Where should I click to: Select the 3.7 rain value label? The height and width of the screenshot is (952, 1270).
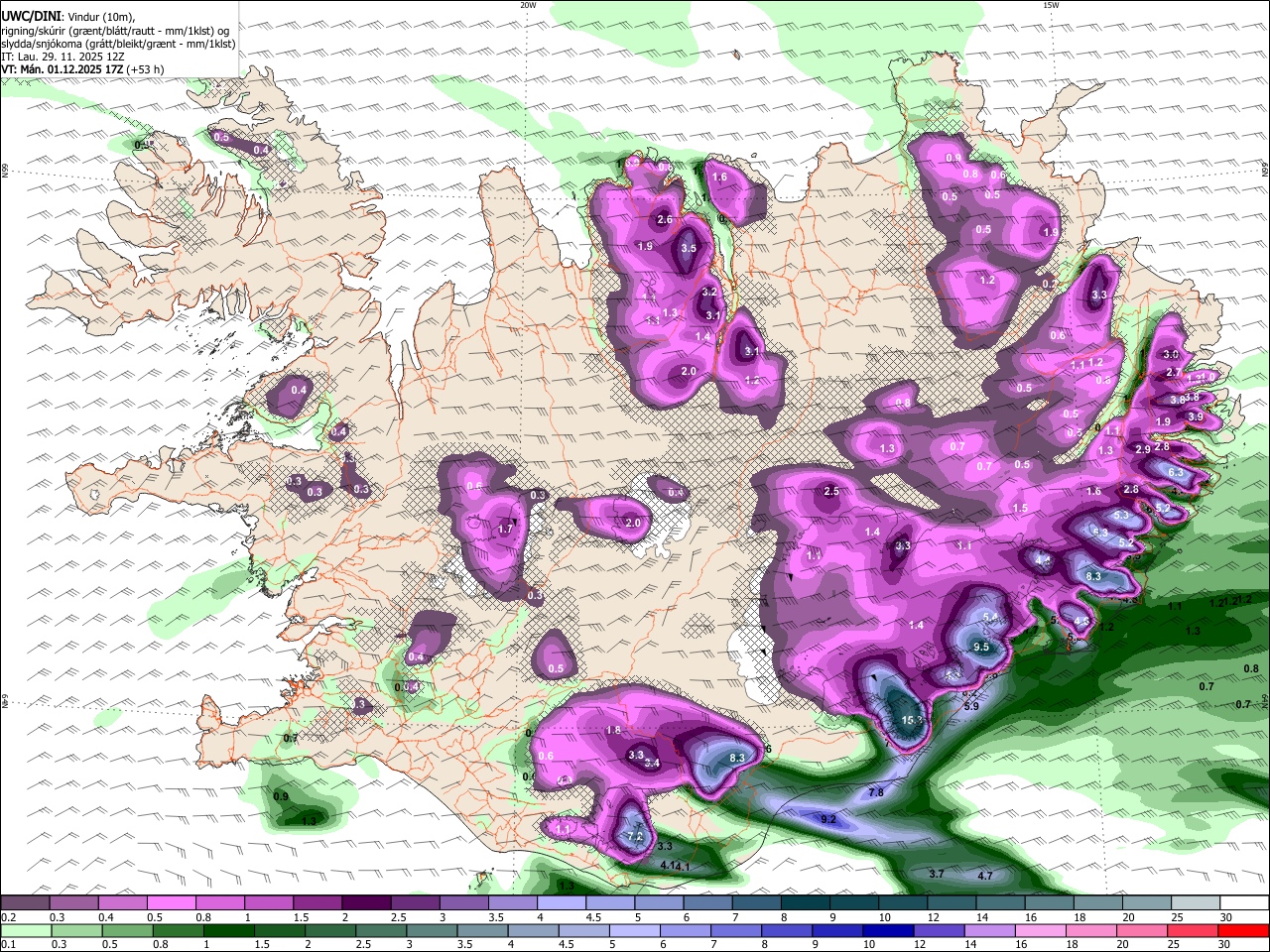coord(936,874)
